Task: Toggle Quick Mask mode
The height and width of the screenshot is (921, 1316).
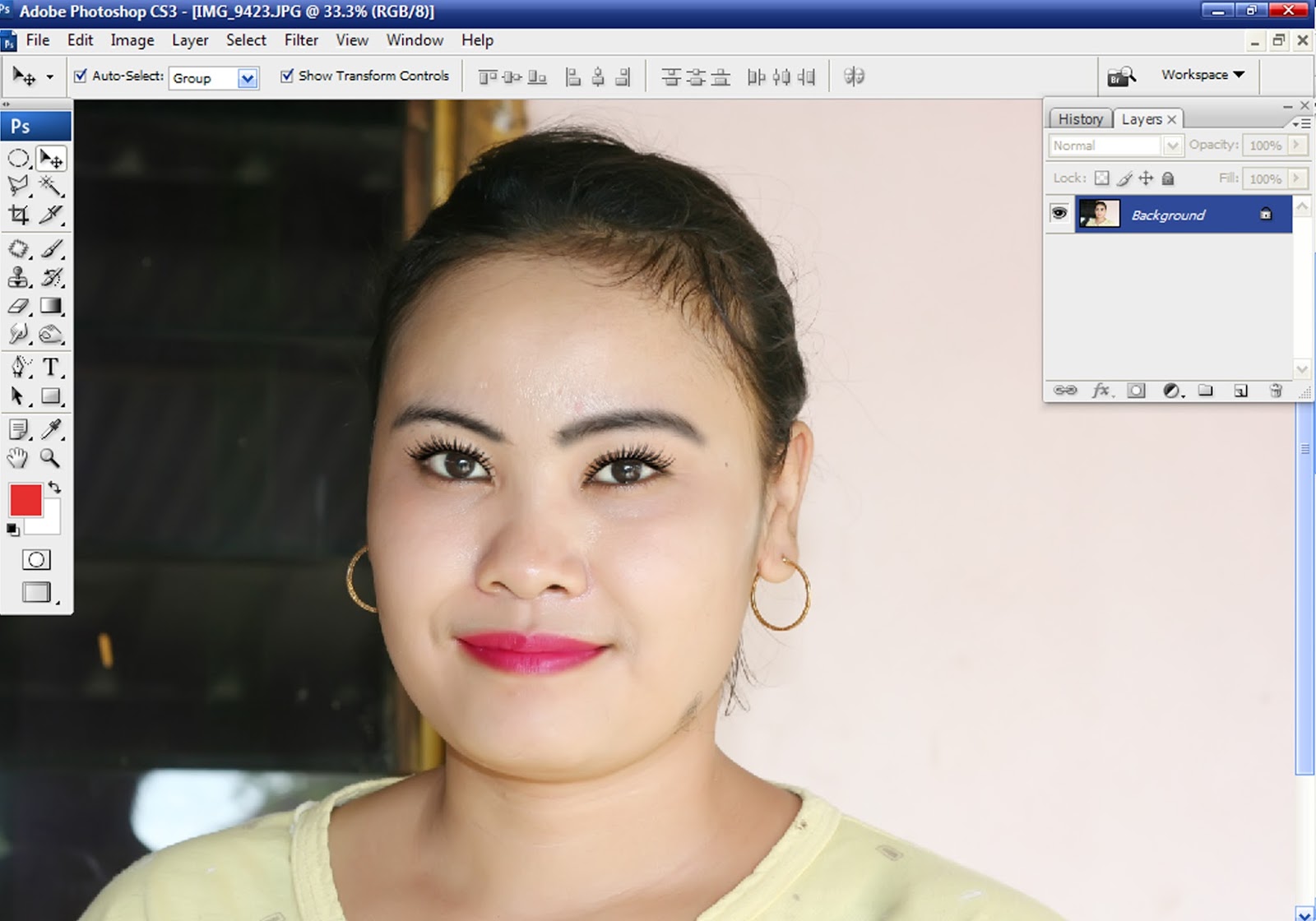Action: coord(35,560)
